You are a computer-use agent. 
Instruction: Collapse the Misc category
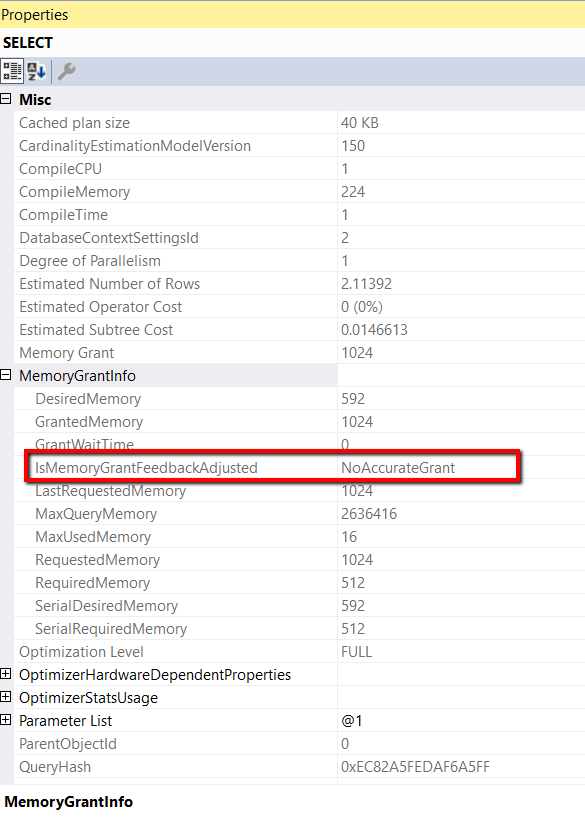point(6,99)
